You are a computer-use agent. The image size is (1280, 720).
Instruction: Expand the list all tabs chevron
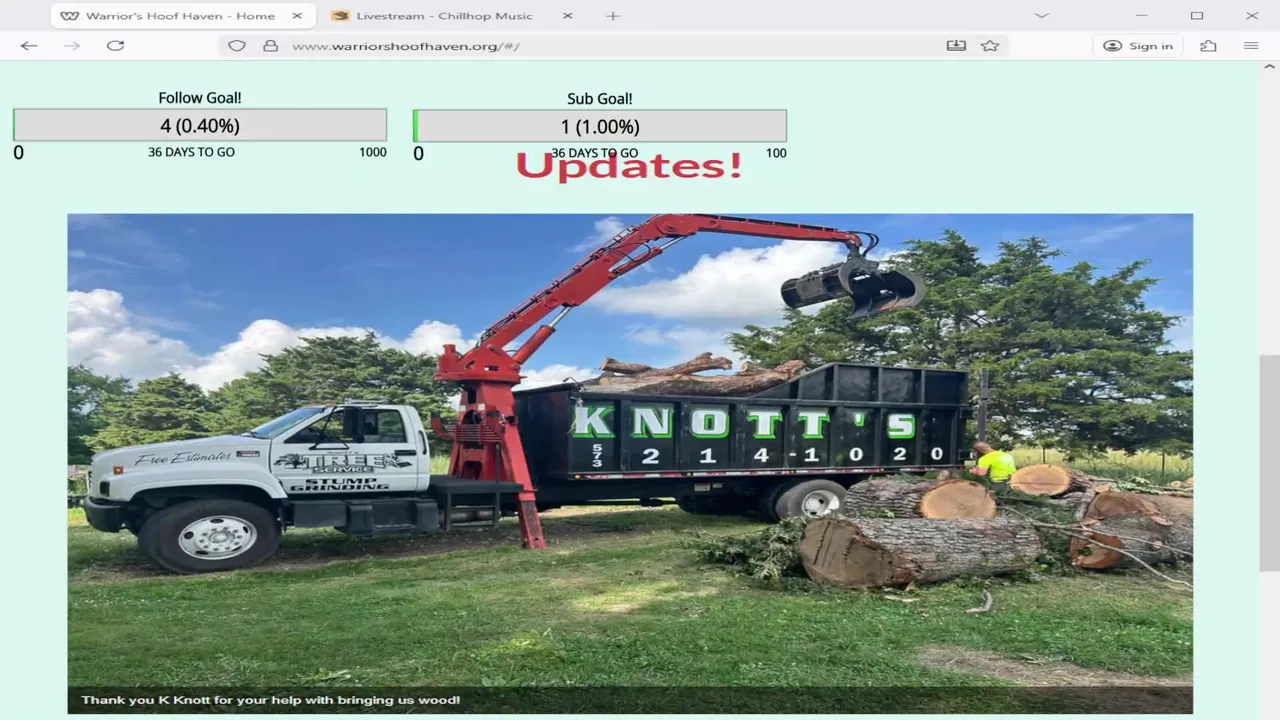[1041, 16]
